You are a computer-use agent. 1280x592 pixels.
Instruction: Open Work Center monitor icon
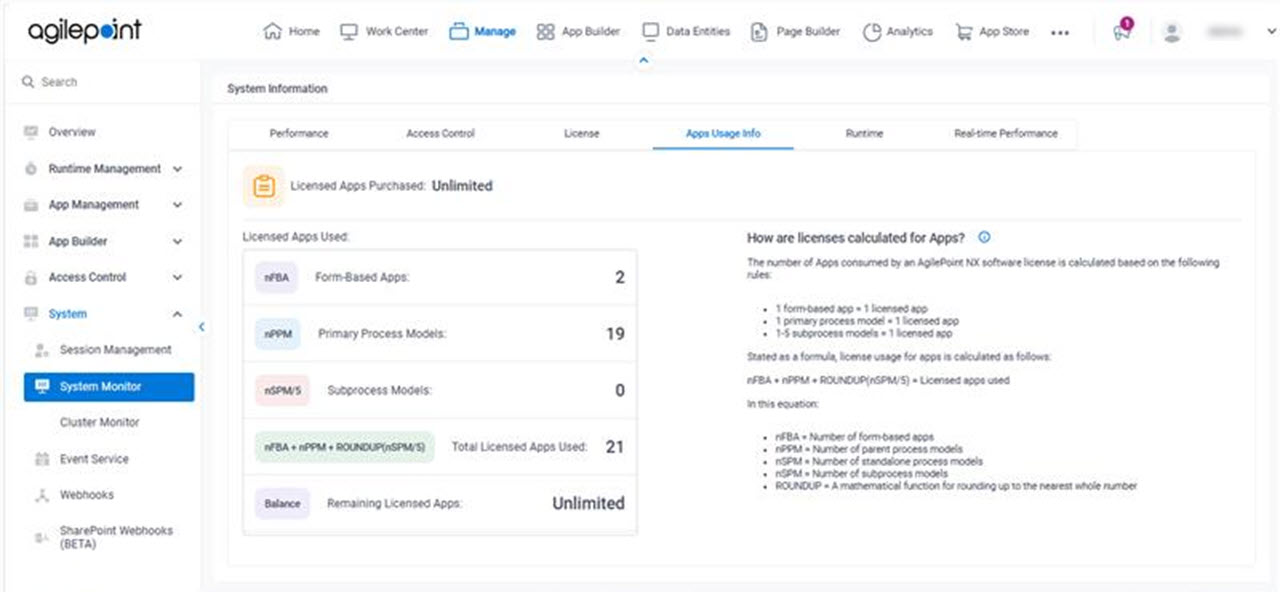click(x=349, y=32)
